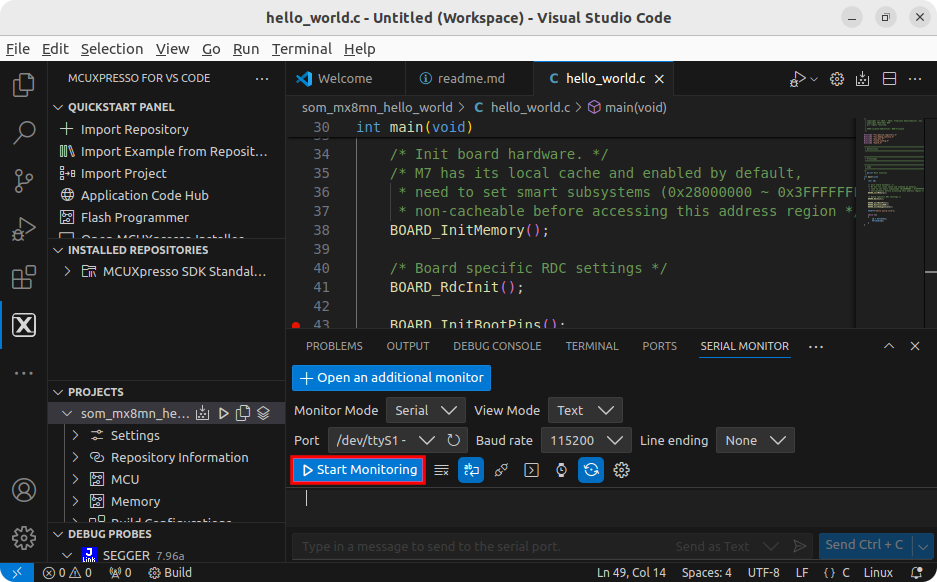Toggle timestamp display in serial monitor
The height and width of the screenshot is (582, 937).
click(561, 470)
